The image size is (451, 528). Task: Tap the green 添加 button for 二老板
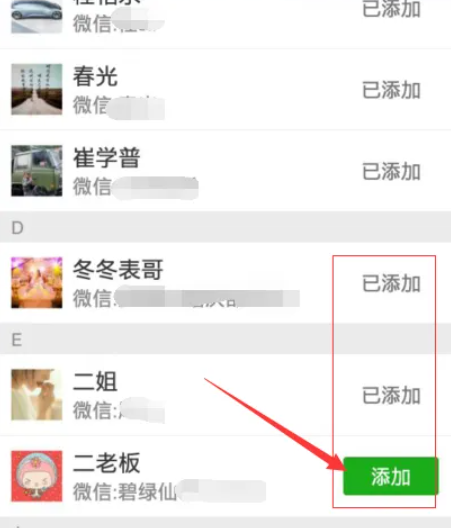pos(390,476)
